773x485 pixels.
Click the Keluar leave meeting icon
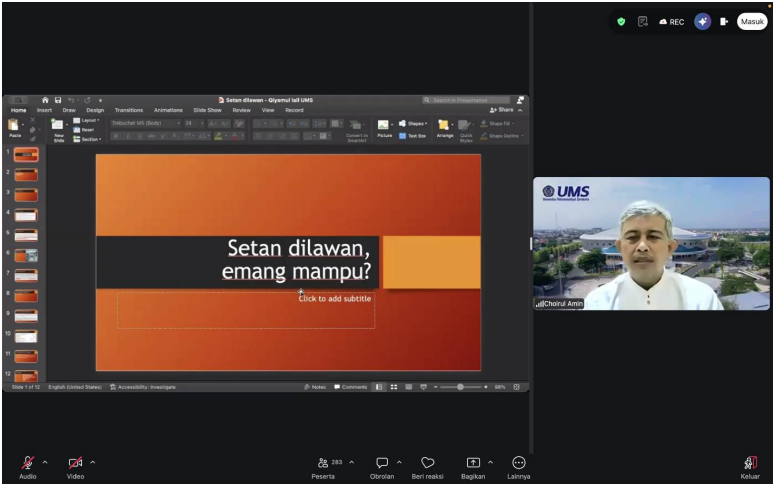[750, 463]
